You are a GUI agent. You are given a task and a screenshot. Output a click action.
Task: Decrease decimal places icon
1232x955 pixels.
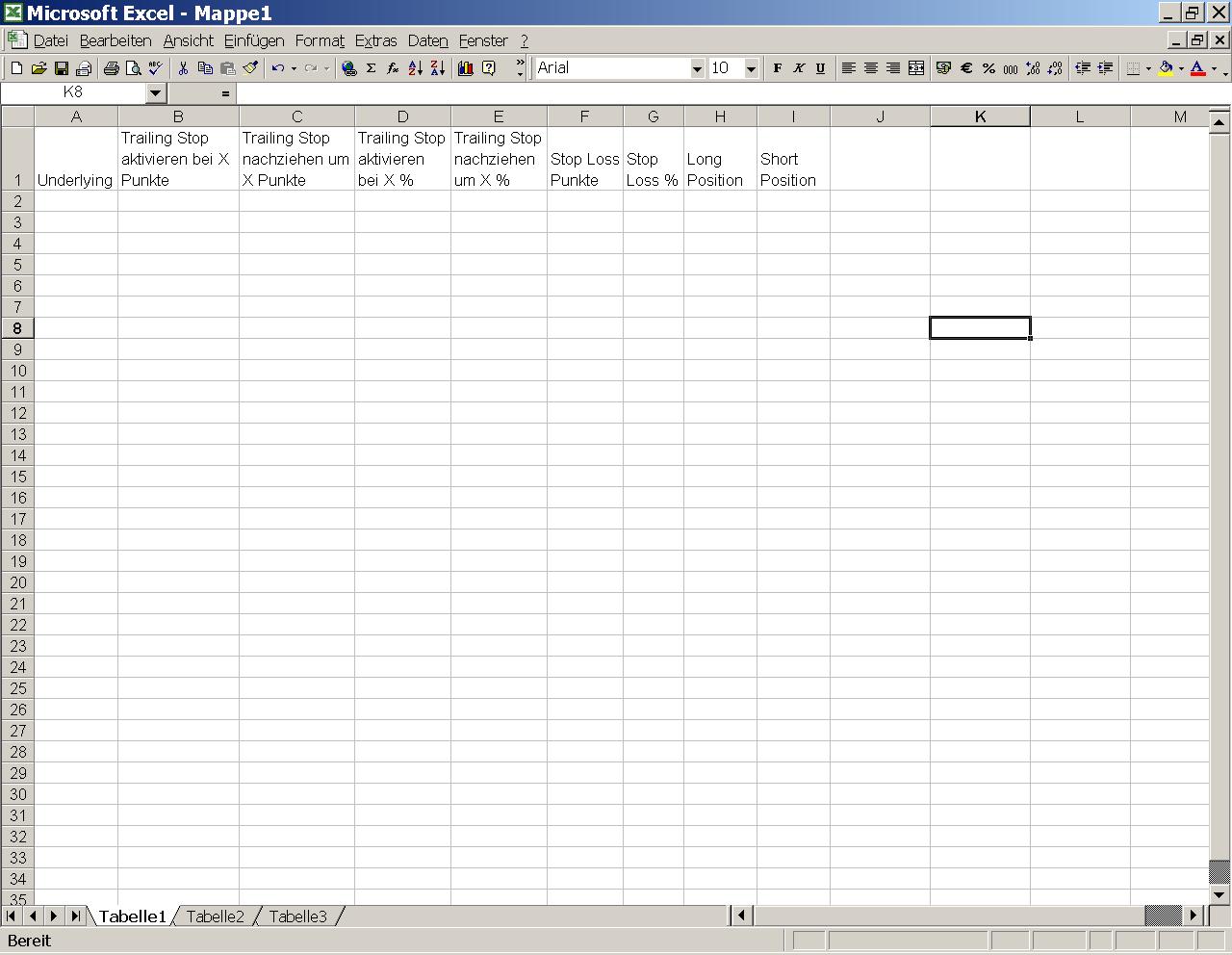tap(1055, 68)
